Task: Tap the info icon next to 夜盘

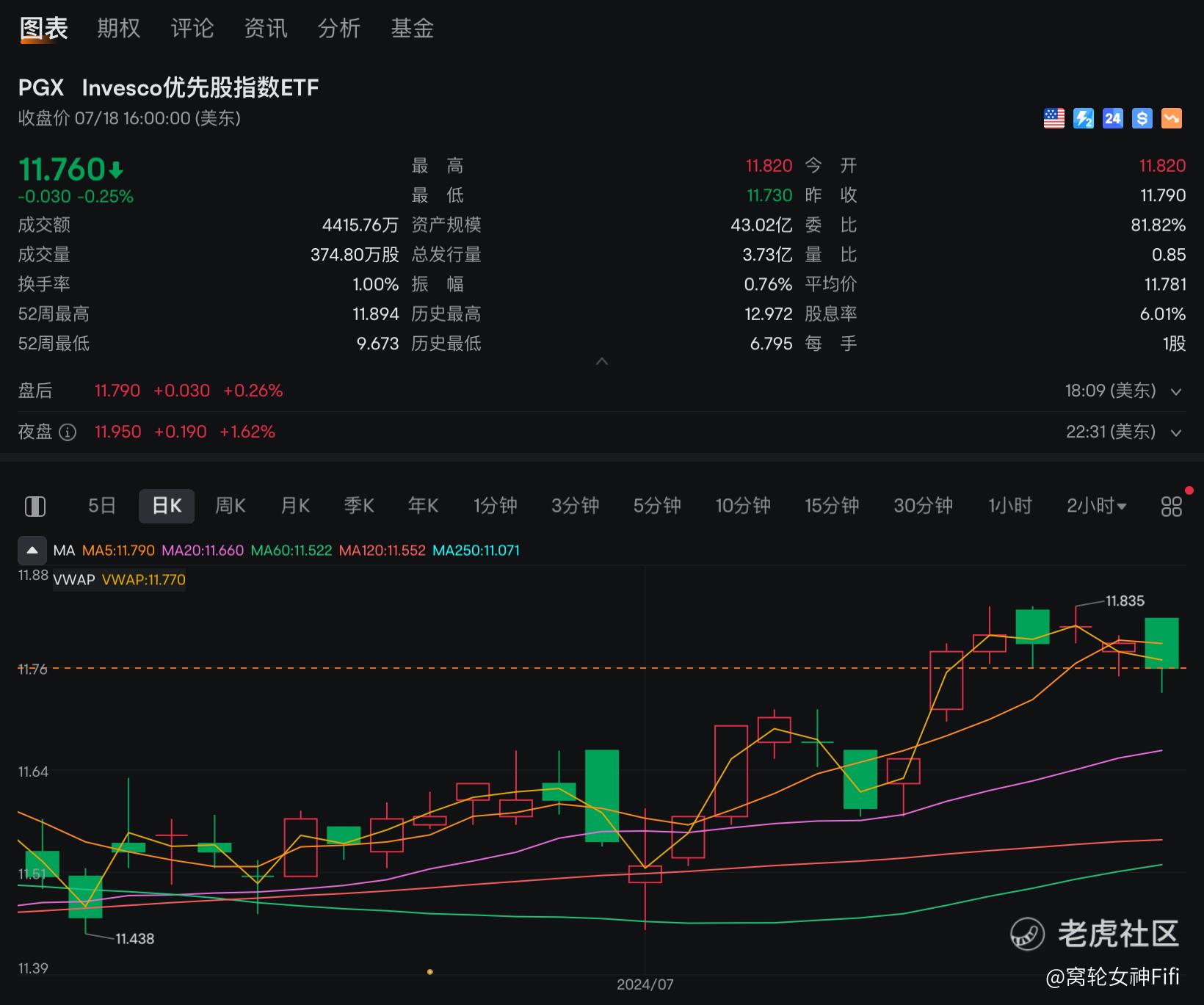Action: click(68, 432)
